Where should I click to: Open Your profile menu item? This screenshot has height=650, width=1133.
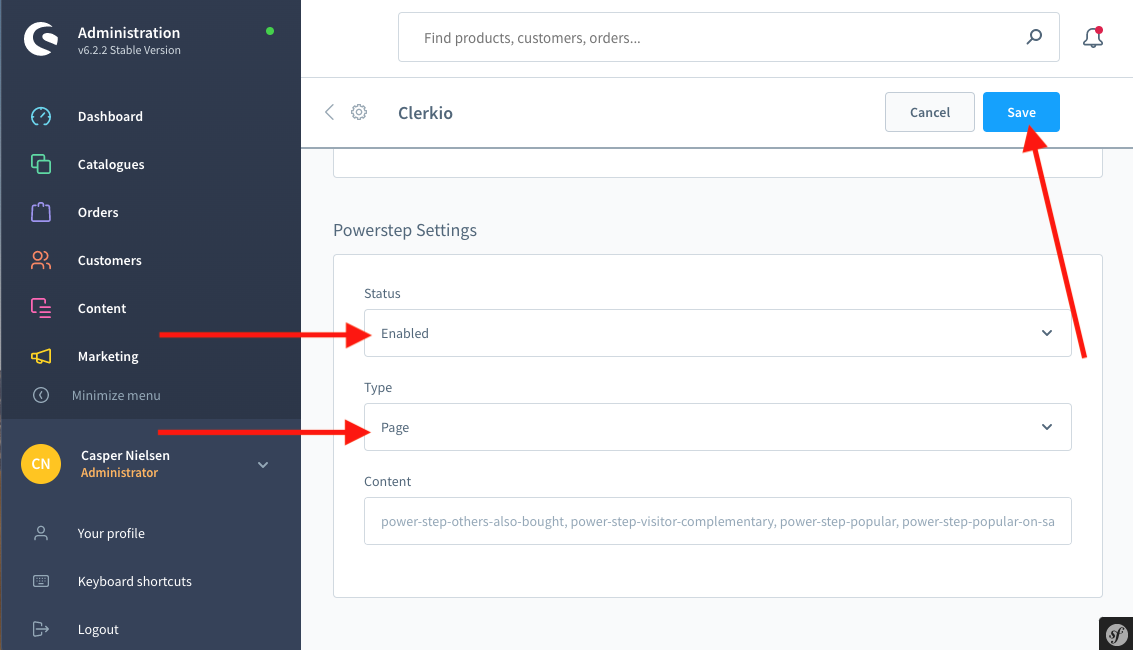pos(111,533)
